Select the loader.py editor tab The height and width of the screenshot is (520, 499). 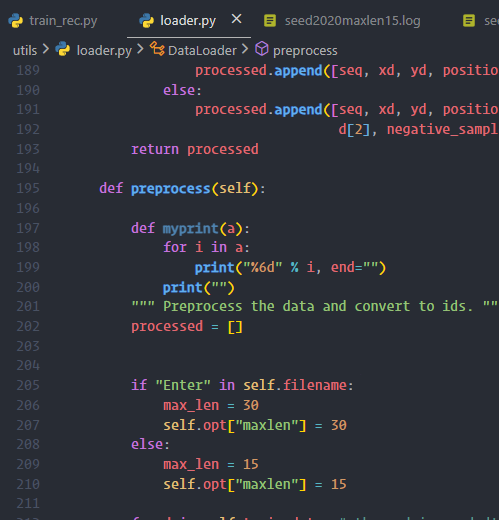coord(188,21)
